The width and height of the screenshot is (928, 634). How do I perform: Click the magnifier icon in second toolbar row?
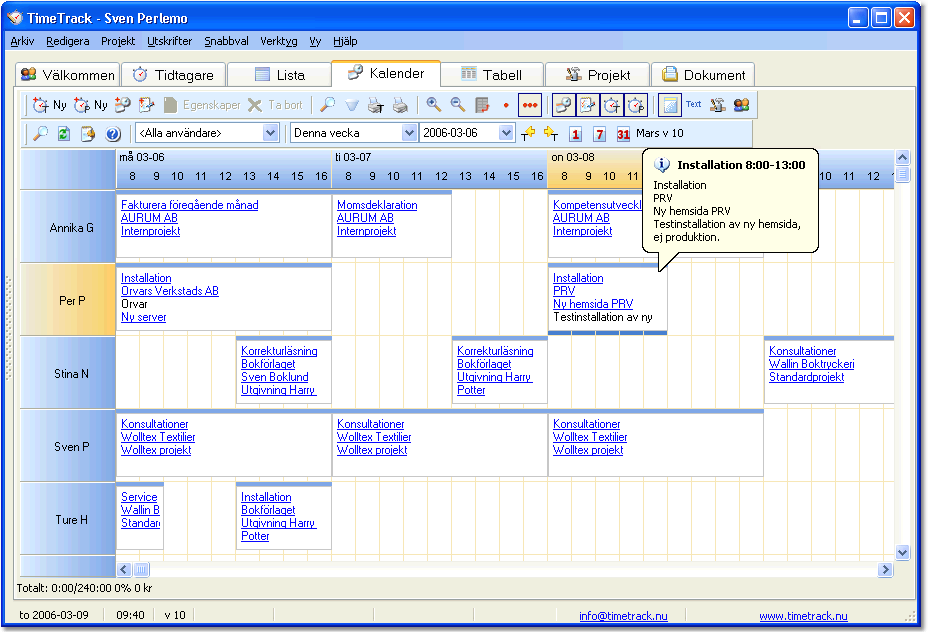click(x=40, y=134)
